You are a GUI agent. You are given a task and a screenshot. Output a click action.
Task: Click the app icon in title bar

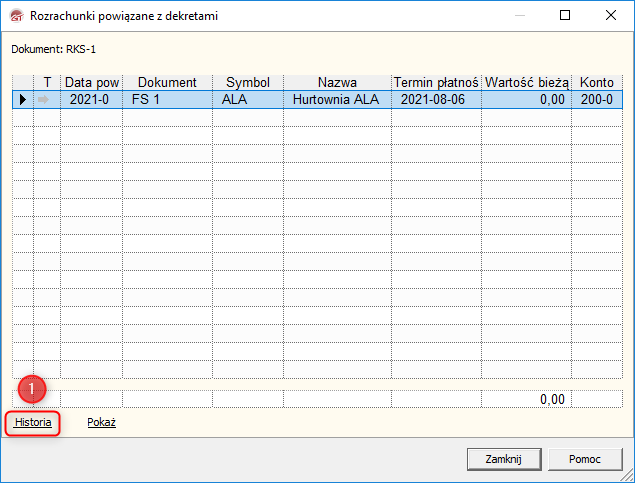click(x=16, y=16)
